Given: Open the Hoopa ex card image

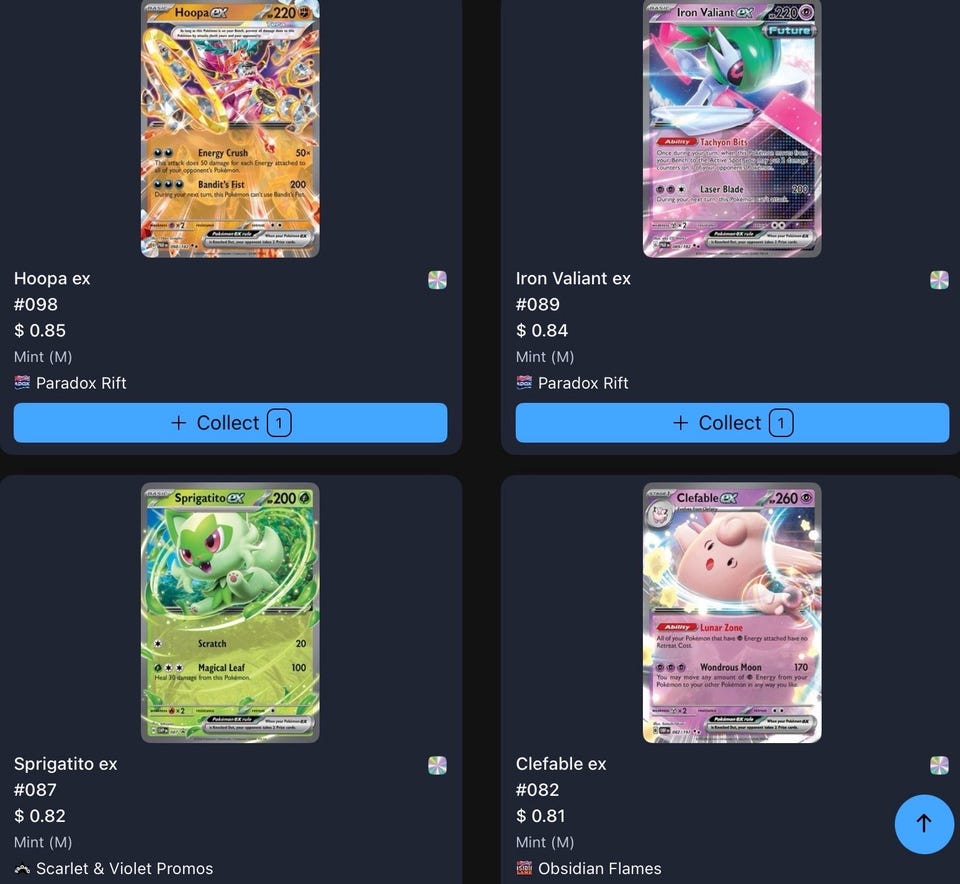Looking at the screenshot, I should tap(230, 128).
